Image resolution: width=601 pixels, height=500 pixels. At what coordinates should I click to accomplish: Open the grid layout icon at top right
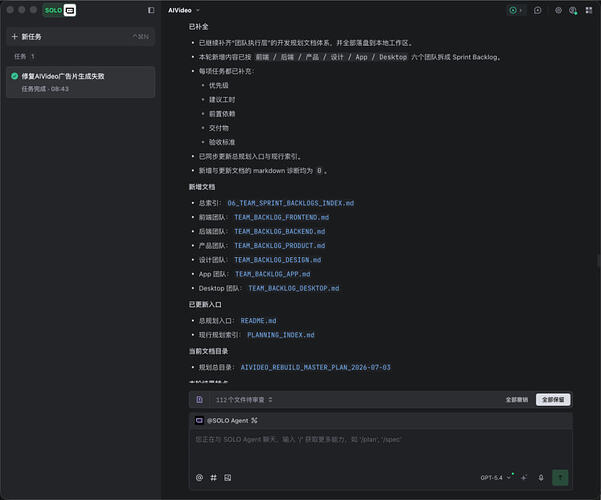point(589,10)
